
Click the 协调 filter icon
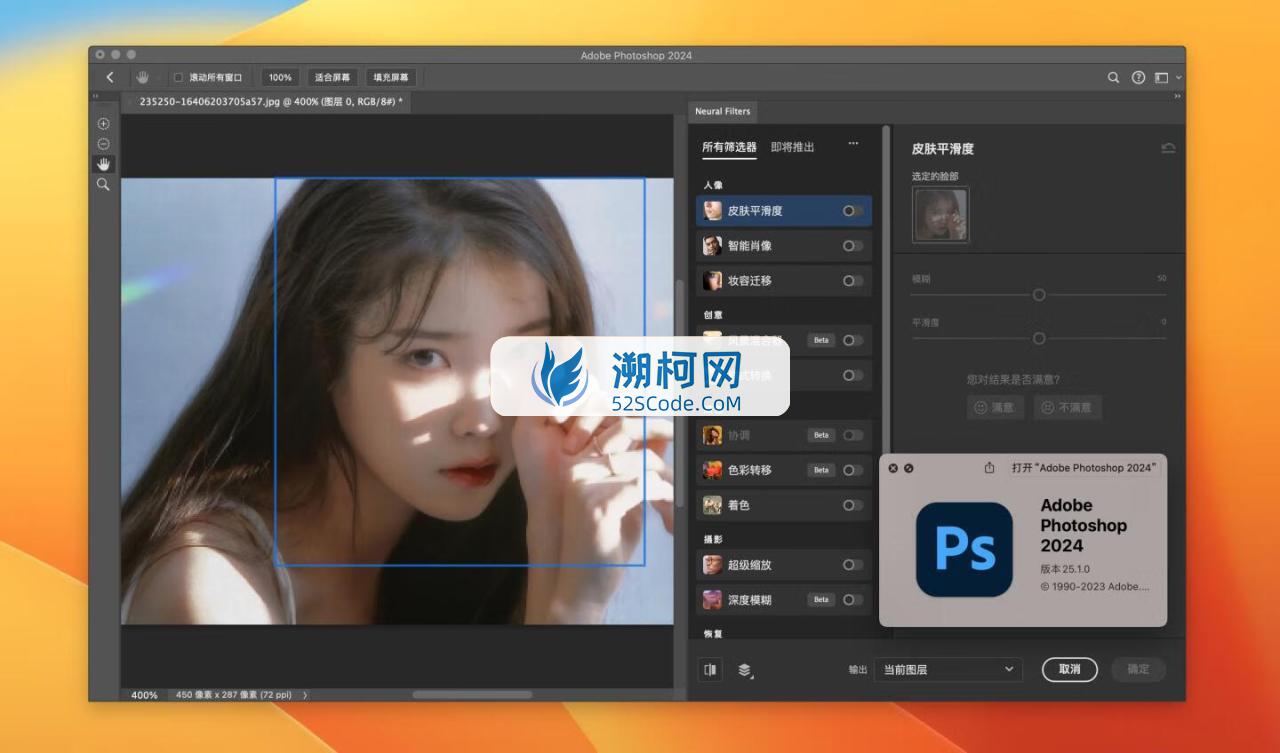tap(712, 435)
